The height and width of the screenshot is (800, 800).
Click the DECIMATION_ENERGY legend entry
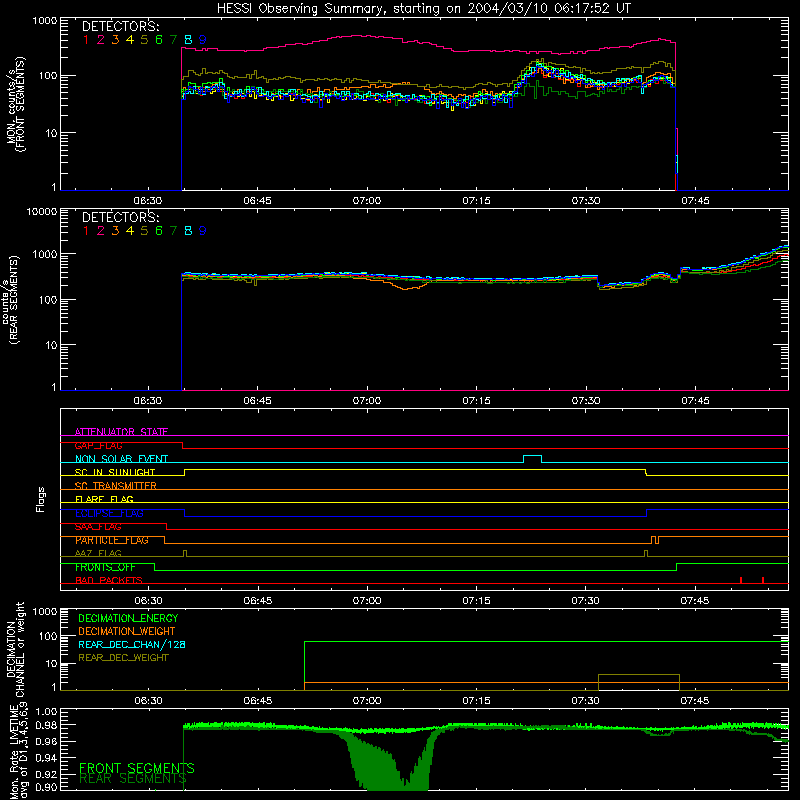coord(128,618)
